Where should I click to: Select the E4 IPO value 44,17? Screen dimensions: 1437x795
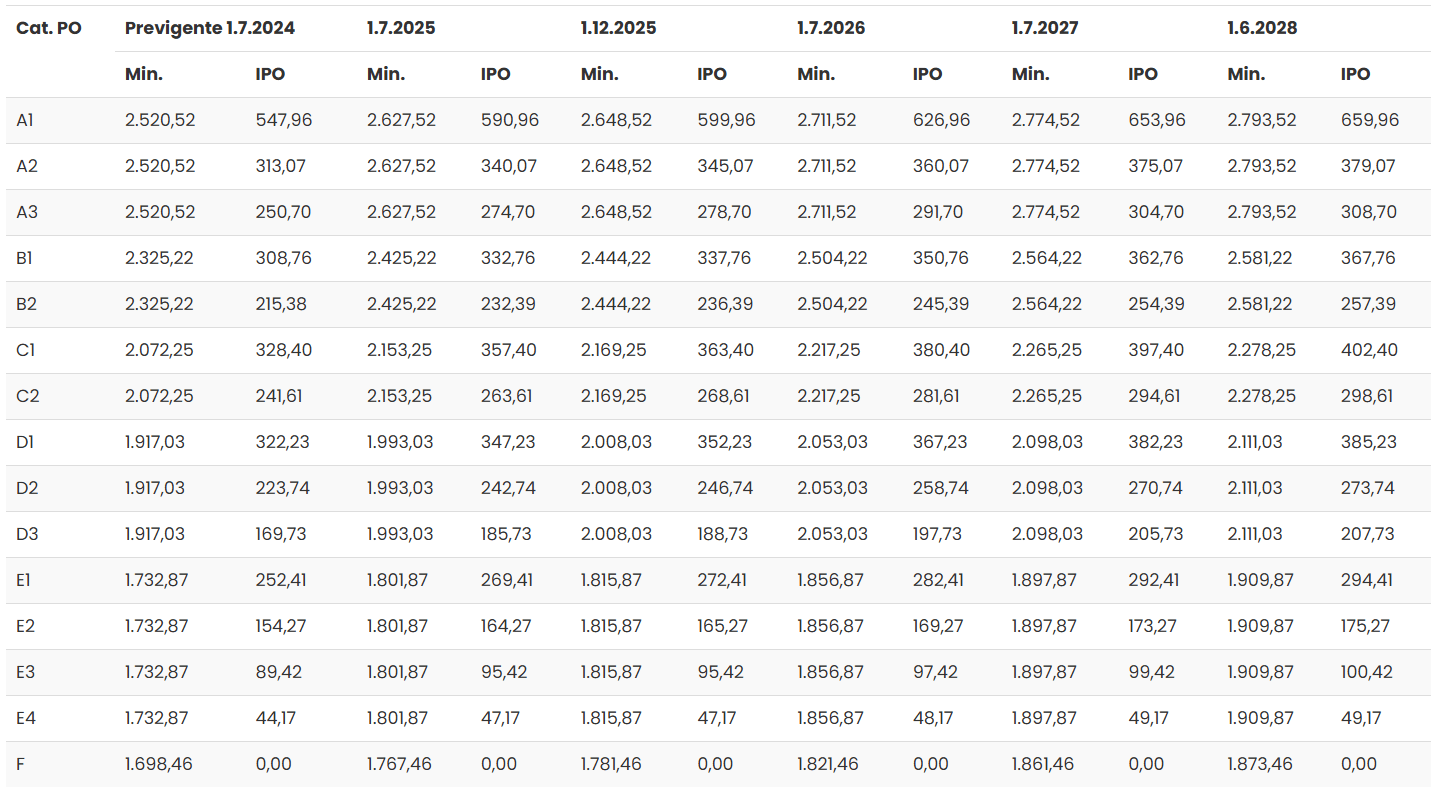point(277,718)
